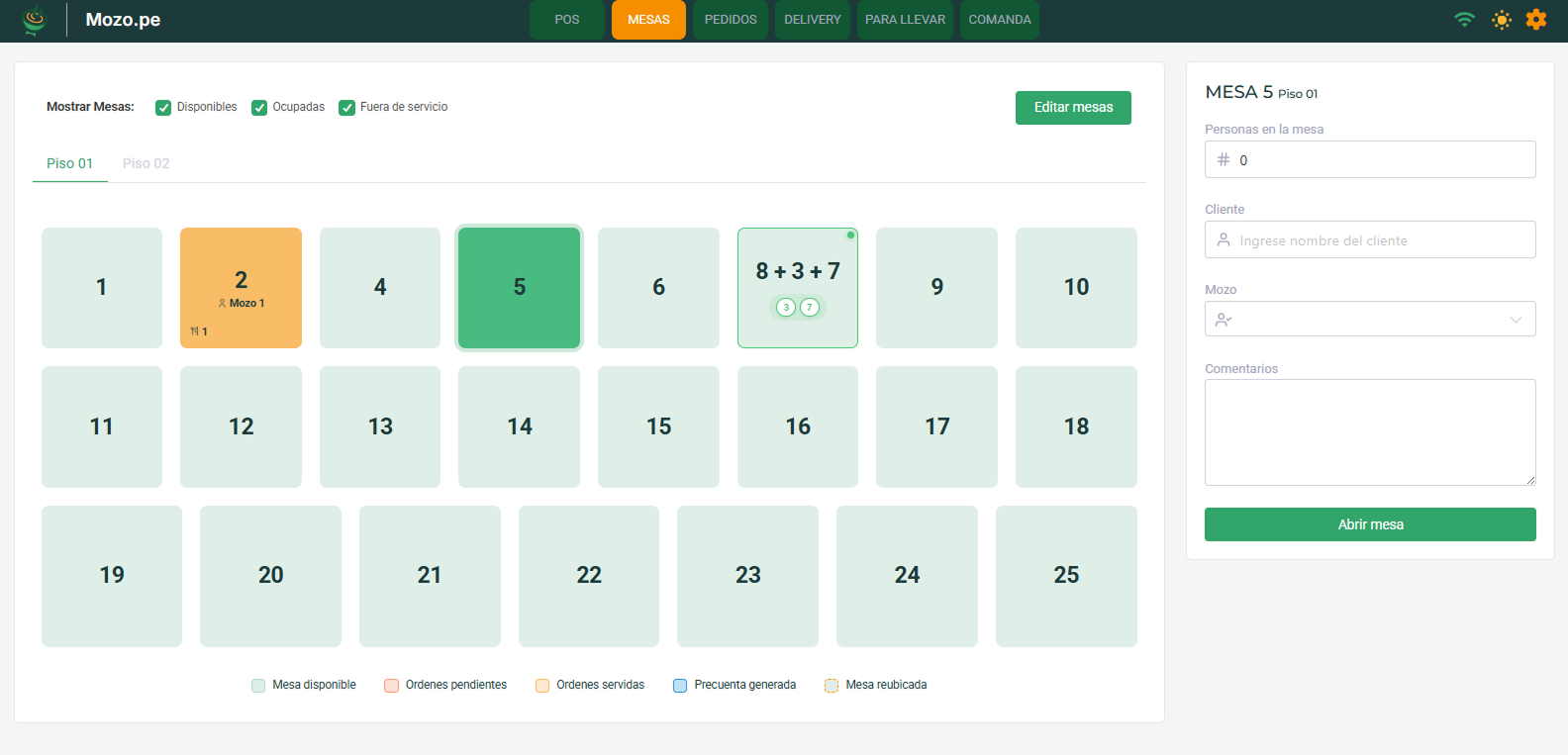Click the Mozo.pe logo icon

point(35,20)
